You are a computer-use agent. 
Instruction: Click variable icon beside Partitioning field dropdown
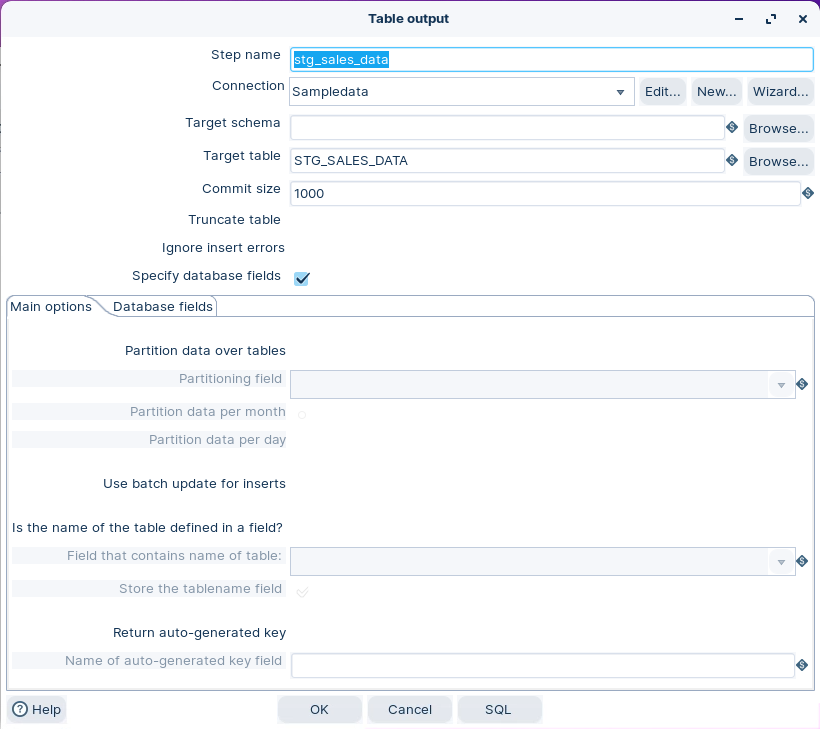(802, 384)
